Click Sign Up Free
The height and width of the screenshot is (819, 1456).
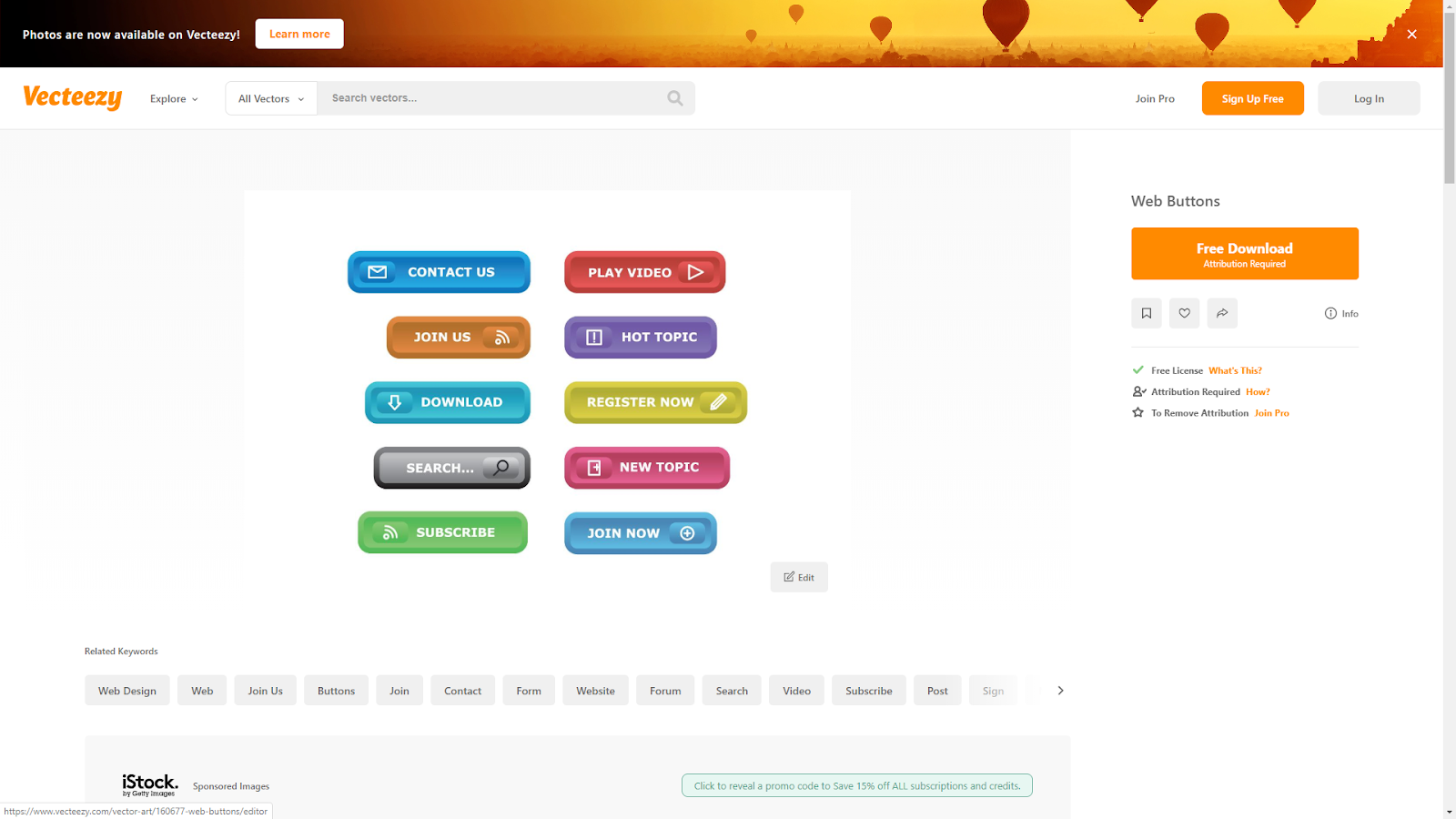tap(1252, 97)
